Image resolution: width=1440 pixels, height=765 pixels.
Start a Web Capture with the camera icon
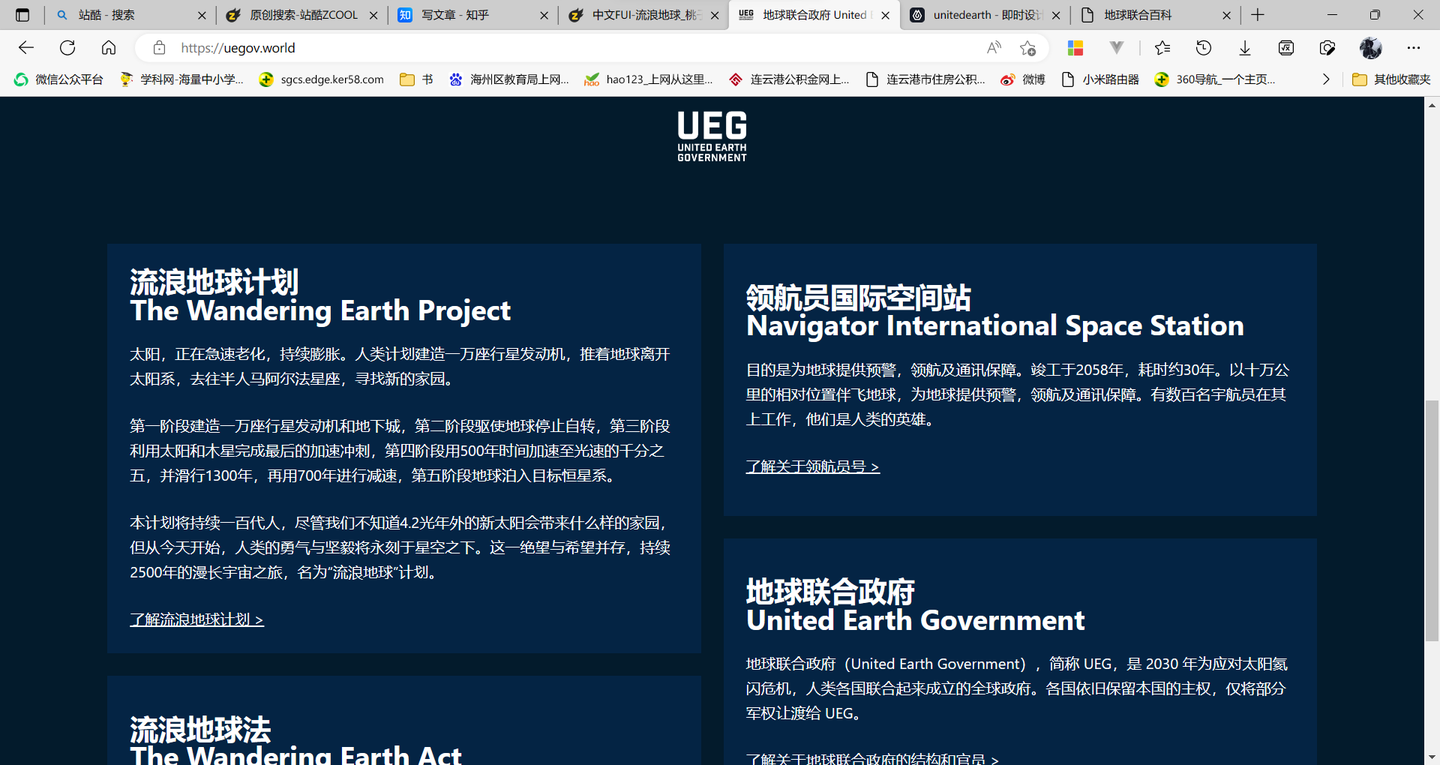pyautogui.click(x=1327, y=47)
